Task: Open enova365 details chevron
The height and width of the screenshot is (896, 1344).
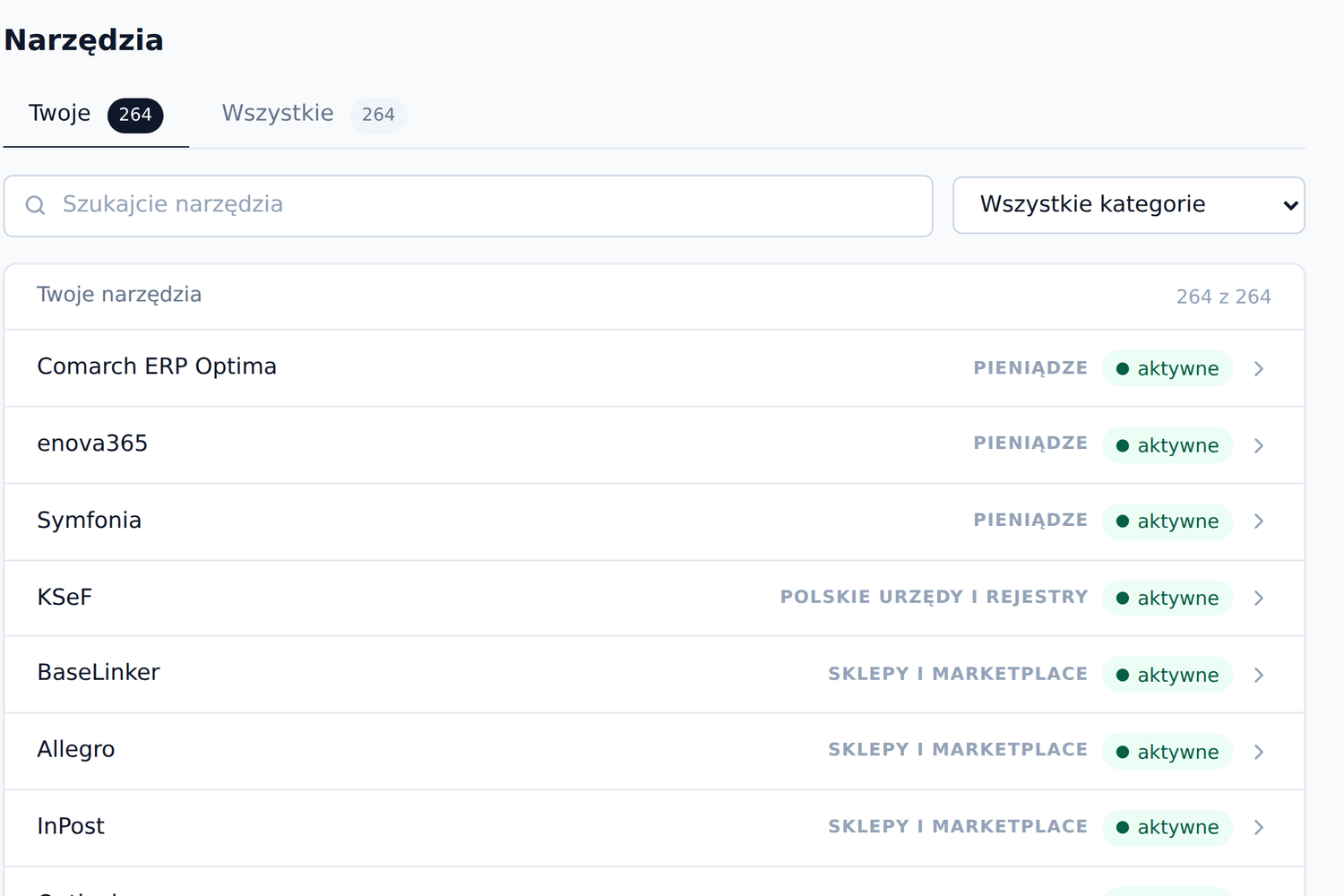Action: (1259, 445)
